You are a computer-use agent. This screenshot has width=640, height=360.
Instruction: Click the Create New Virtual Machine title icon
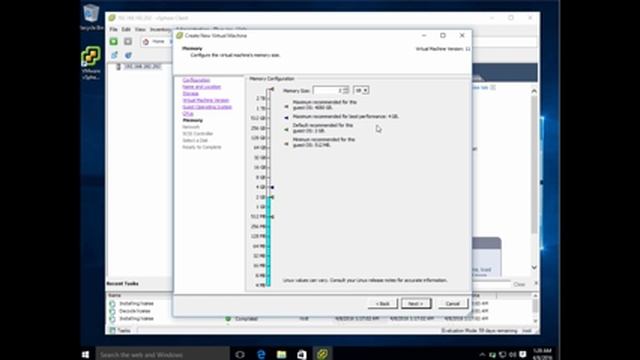[x=180, y=36]
